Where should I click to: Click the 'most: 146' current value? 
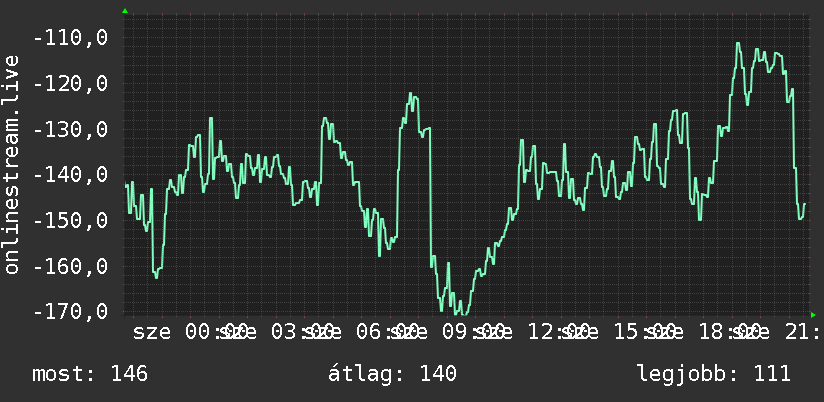click(90, 374)
